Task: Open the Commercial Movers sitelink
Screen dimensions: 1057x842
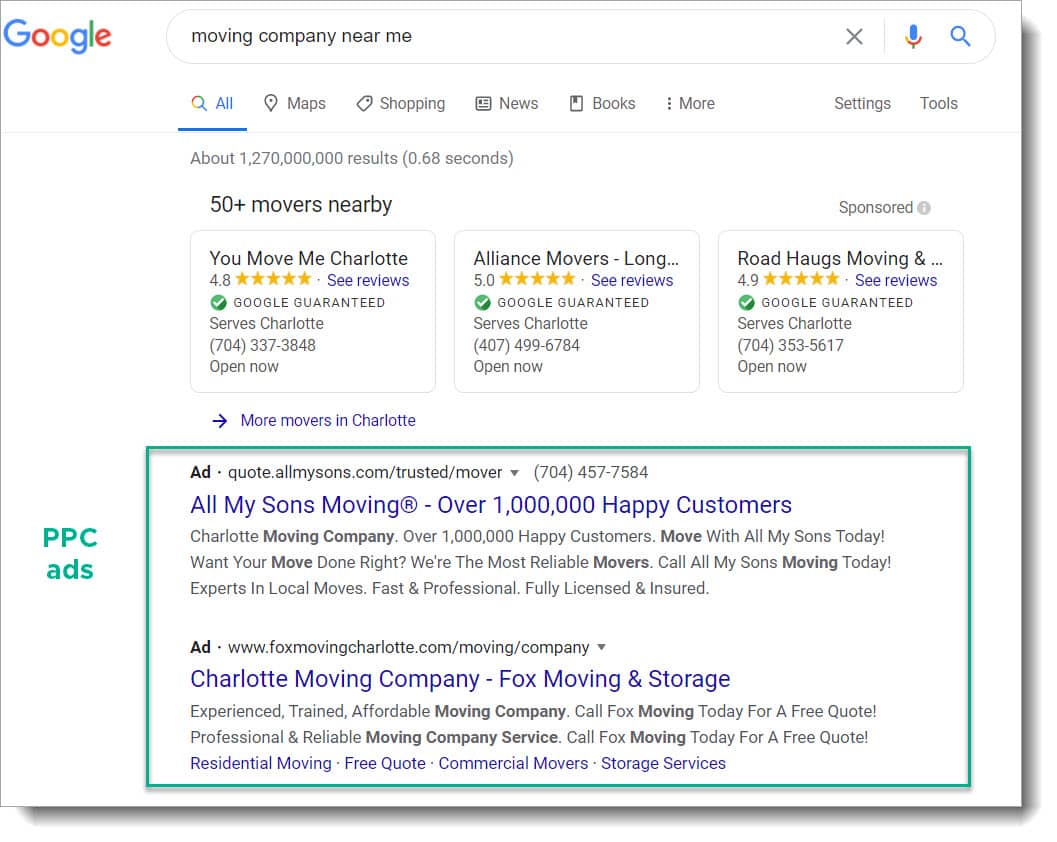Action: point(513,763)
